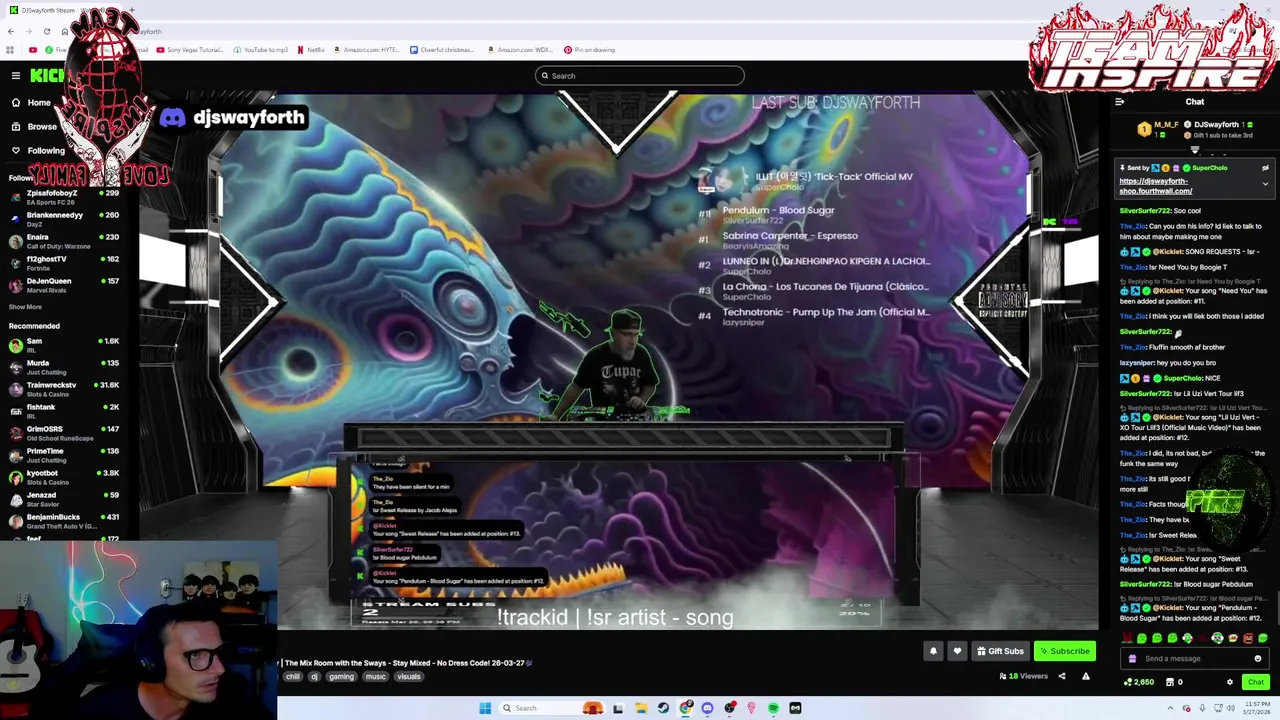Click the channel points 2,650 icon
The width and height of the screenshot is (1280, 720).
[x=1139, y=682]
